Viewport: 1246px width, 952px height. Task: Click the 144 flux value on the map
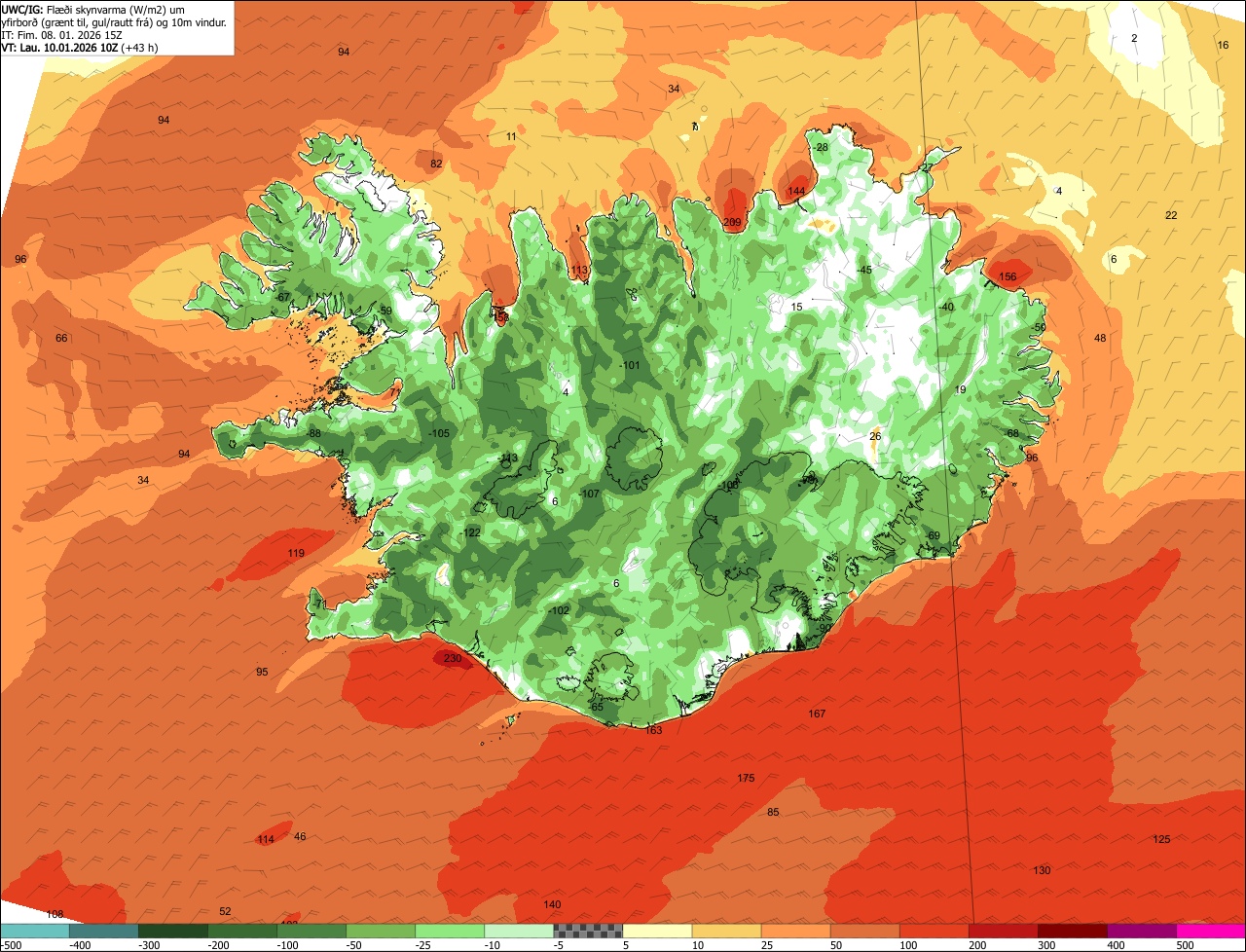point(796,191)
